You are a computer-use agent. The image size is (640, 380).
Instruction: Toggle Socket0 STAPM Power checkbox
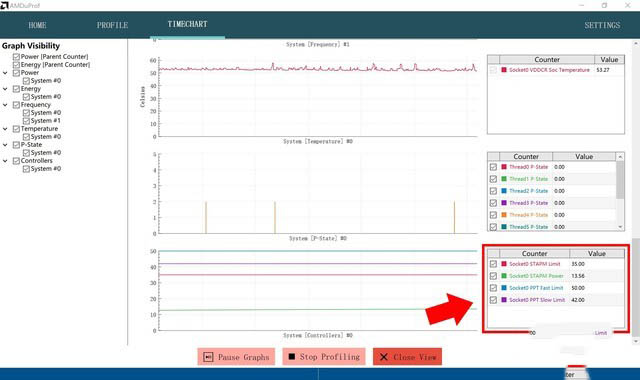pos(493,276)
